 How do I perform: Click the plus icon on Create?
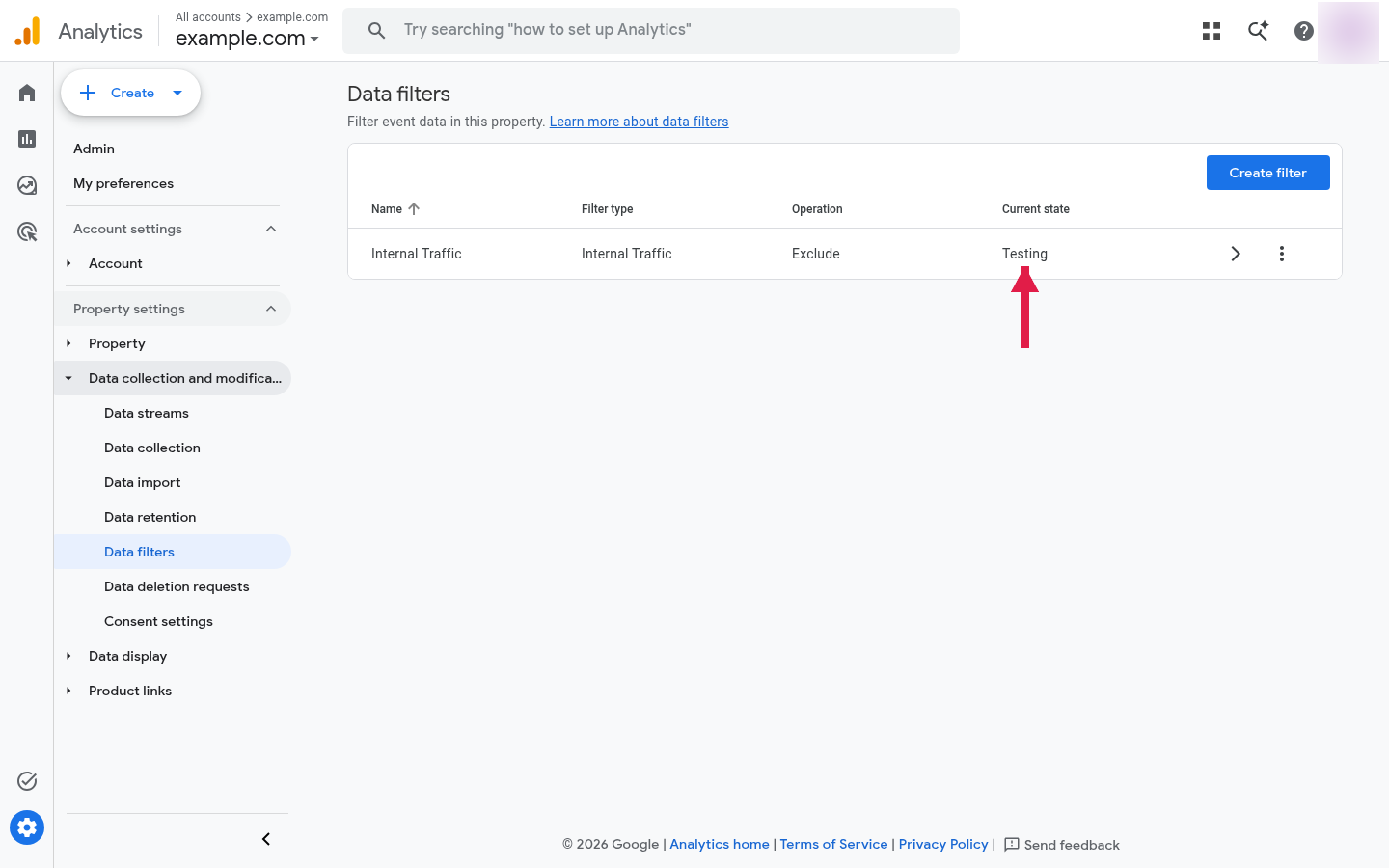[x=88, y=93]
